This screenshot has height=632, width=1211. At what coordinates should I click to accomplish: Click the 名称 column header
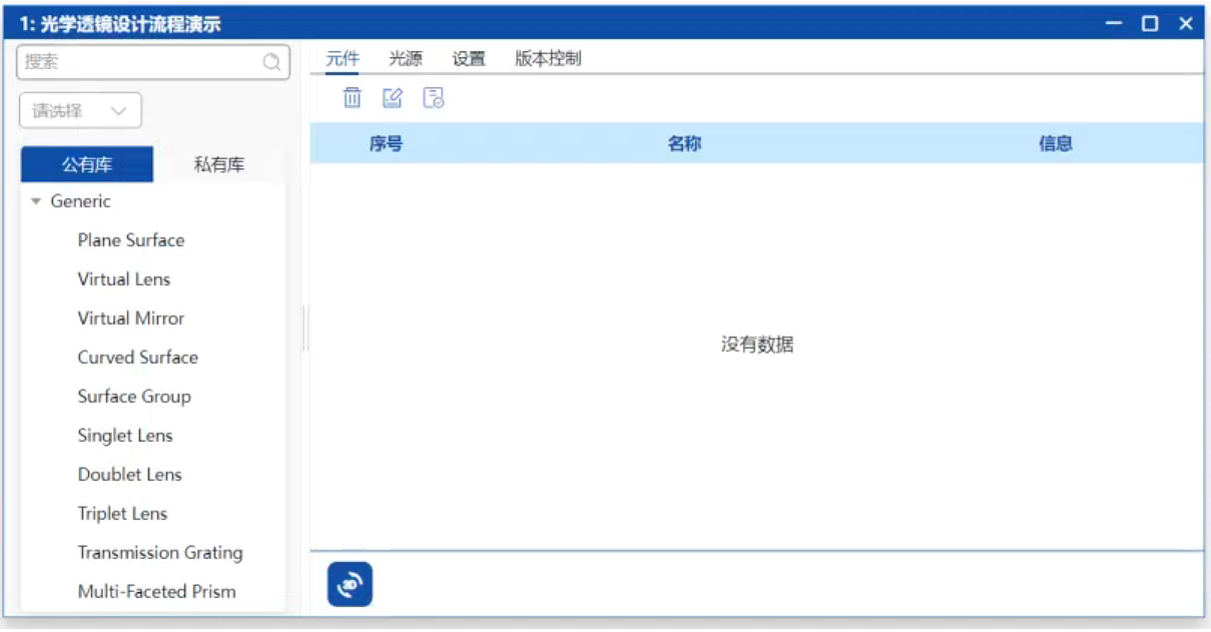(x=684, y=144)
